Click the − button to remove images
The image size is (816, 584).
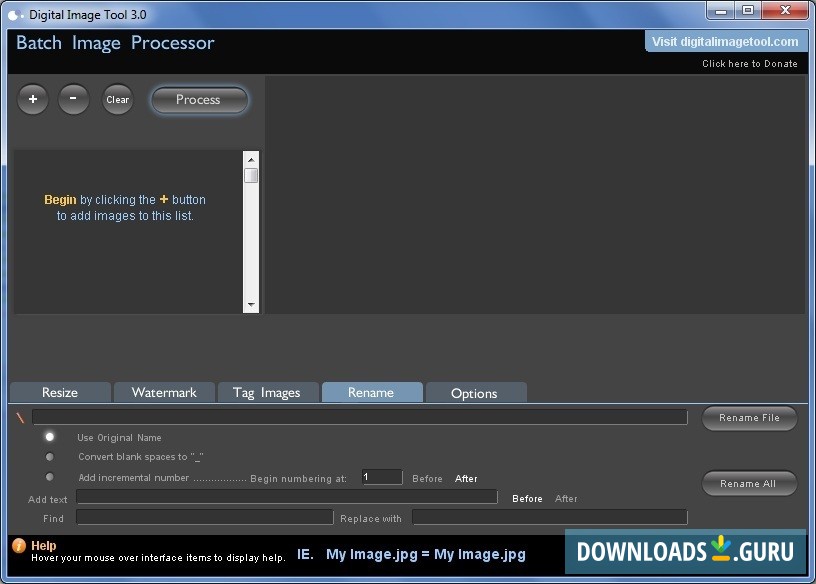coord(73,99)
